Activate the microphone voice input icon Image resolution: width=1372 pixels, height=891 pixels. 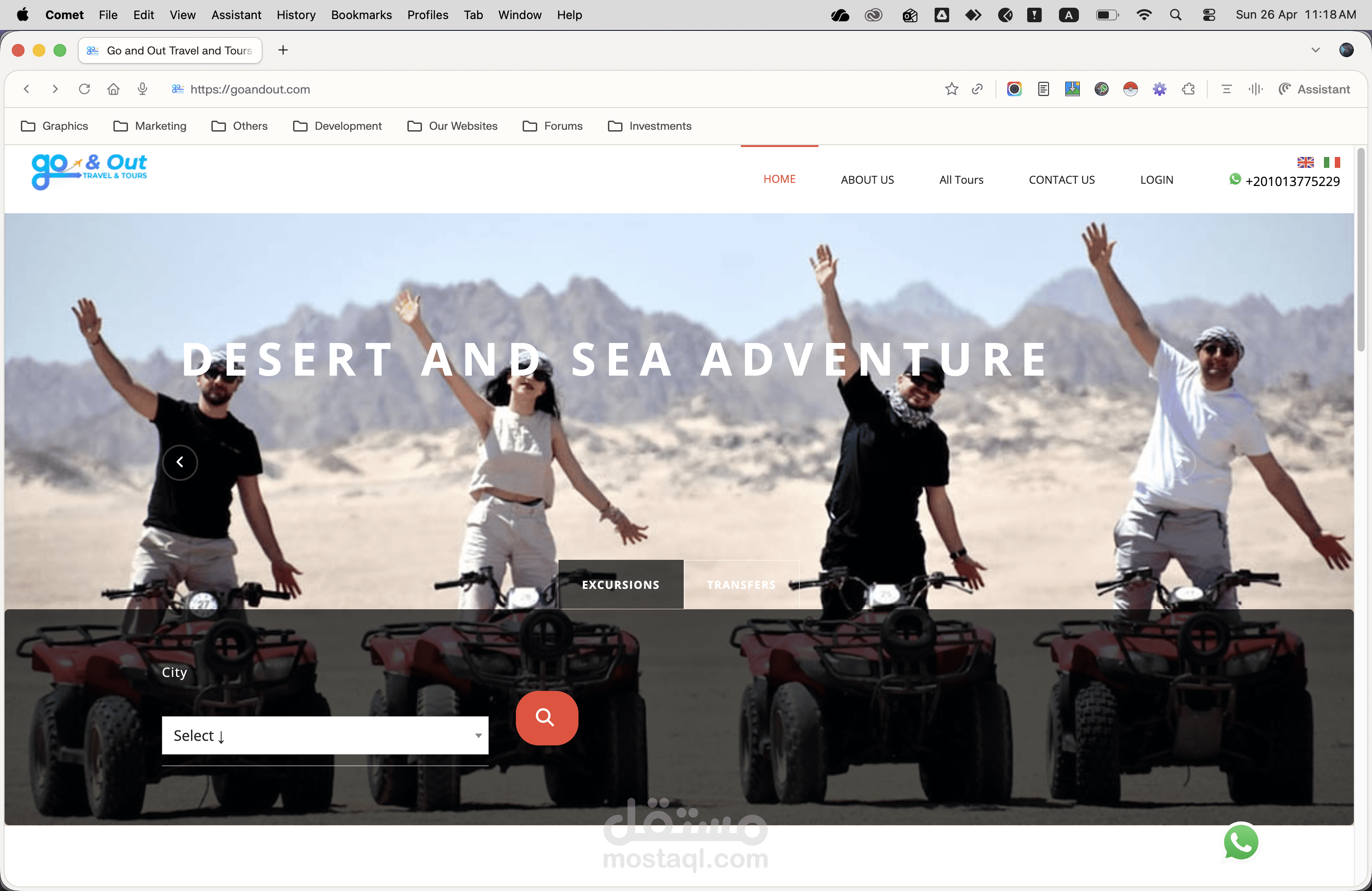142,89
